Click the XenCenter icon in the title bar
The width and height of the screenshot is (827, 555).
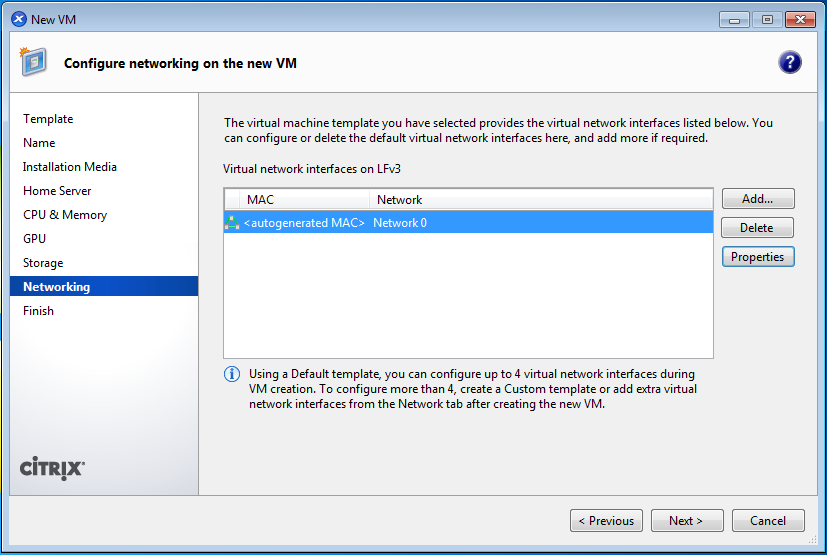click(18, 19)
